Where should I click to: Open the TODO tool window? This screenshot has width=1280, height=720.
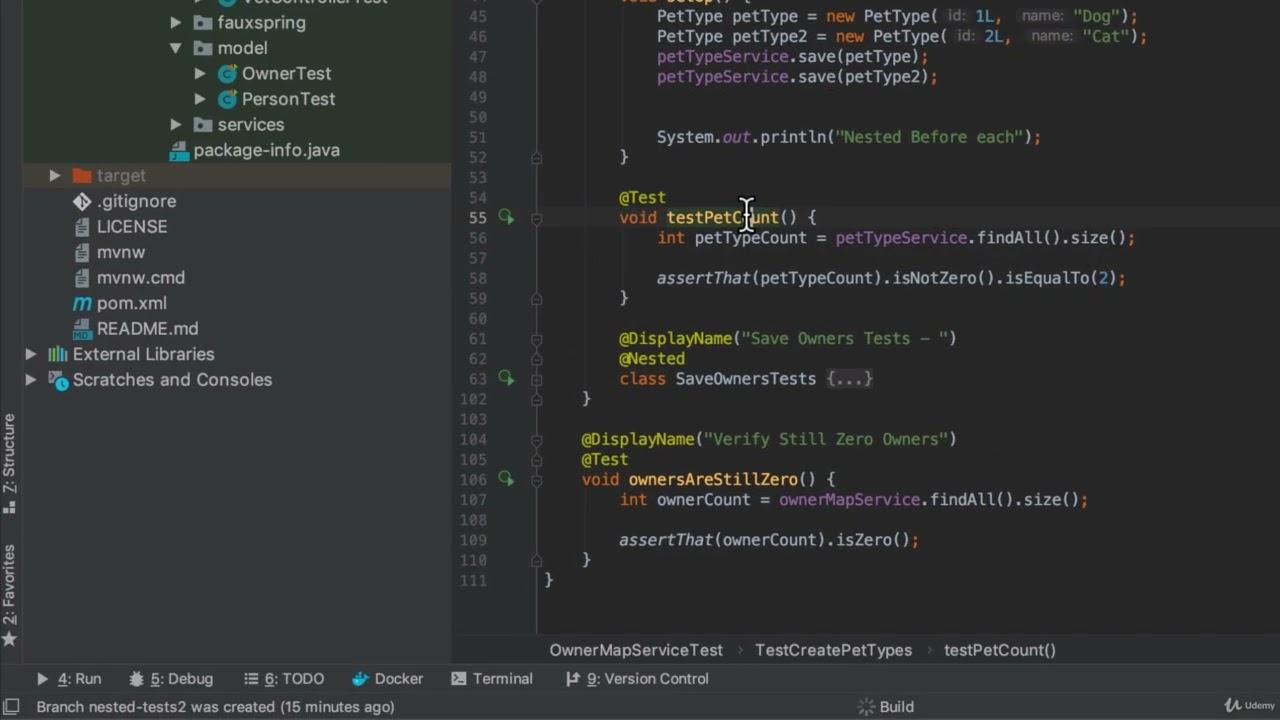click(x=284, y=679)
